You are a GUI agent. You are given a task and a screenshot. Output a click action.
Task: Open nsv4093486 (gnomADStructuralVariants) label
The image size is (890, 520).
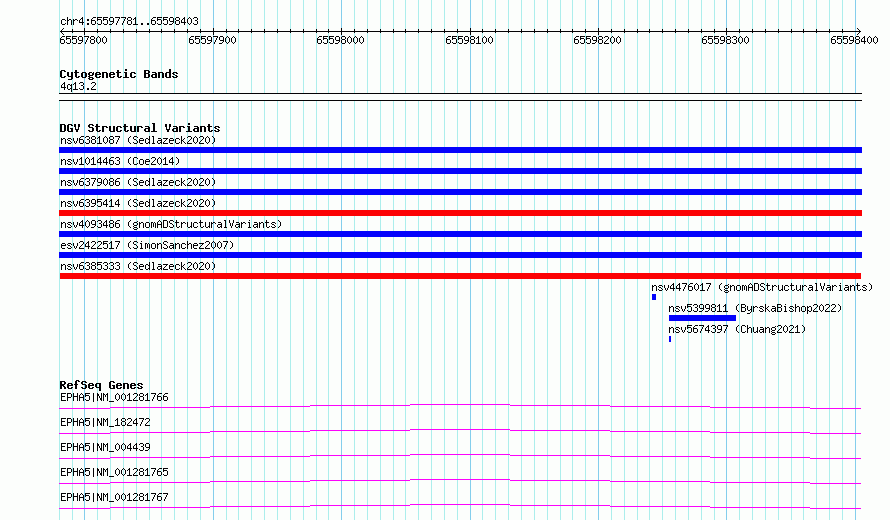coord(171,224)
